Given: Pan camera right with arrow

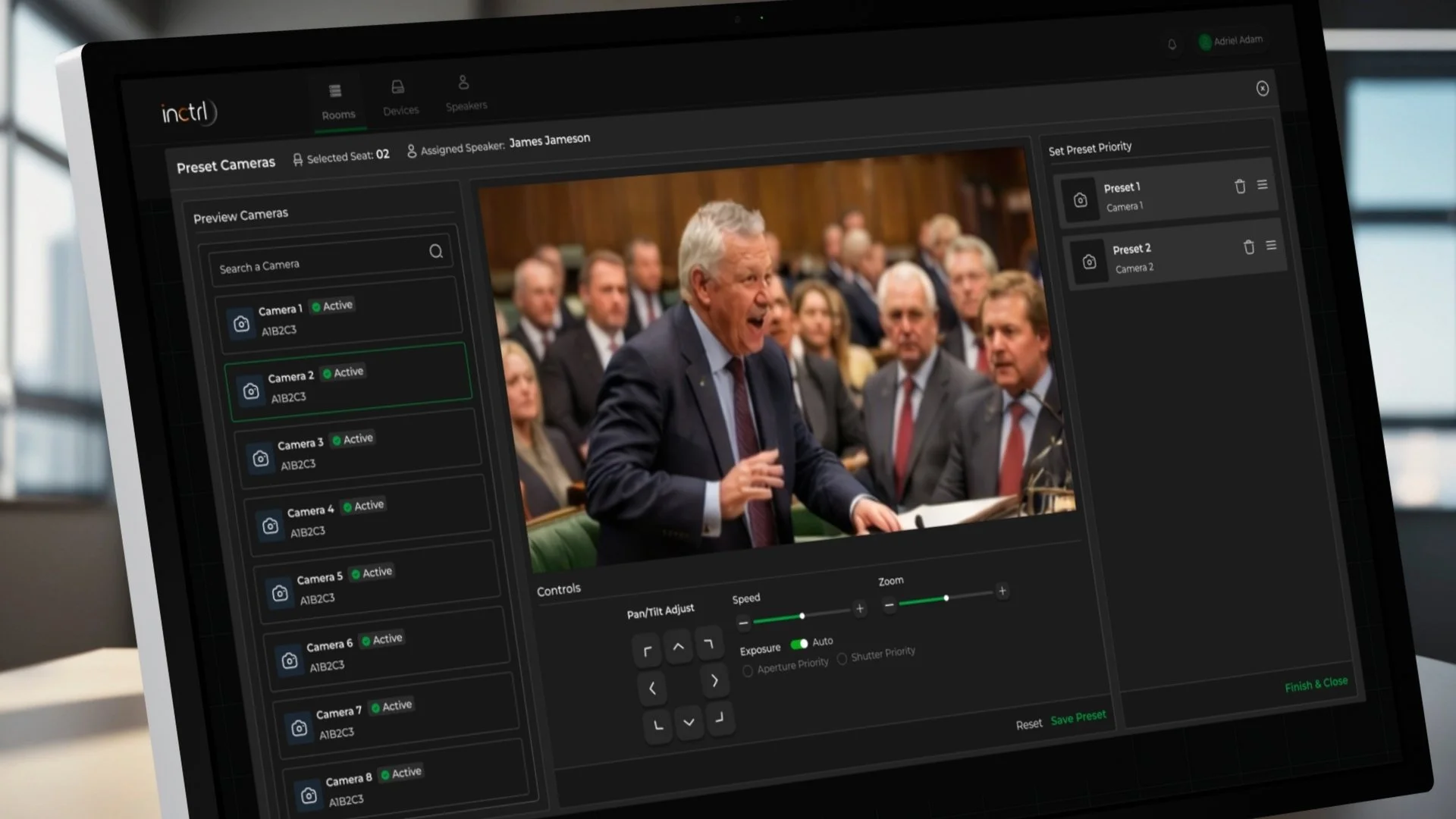Looking at the screenshot, I should click(x=714, y=680).
